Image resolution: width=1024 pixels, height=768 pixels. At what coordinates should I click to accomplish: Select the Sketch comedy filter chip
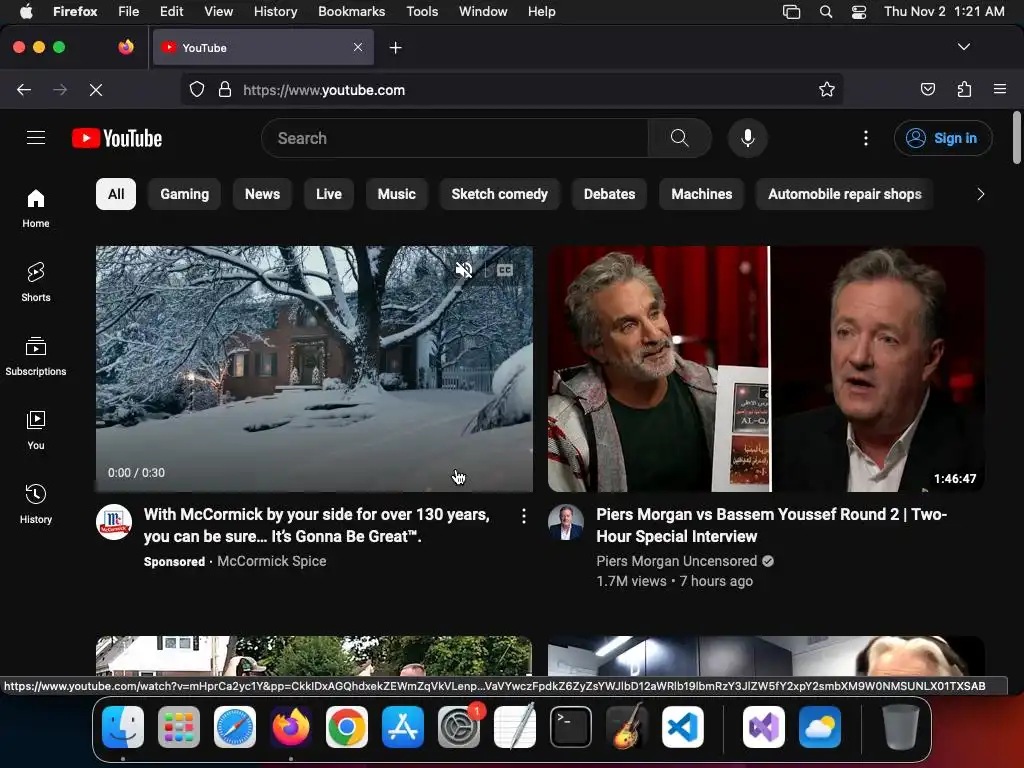500,194
